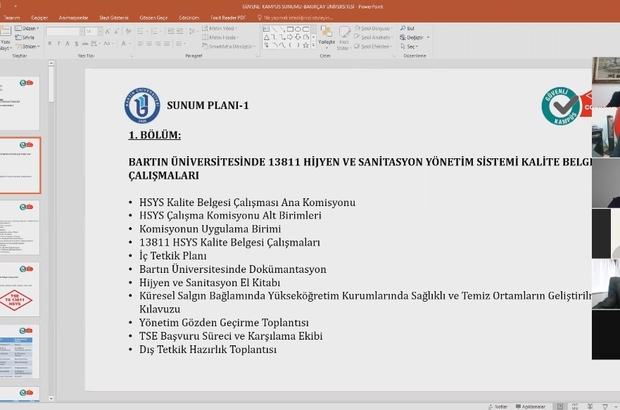Viewport: 620px width, 410px height.
Task: Toggle bold (K) formatting
Action: (50, 43)
